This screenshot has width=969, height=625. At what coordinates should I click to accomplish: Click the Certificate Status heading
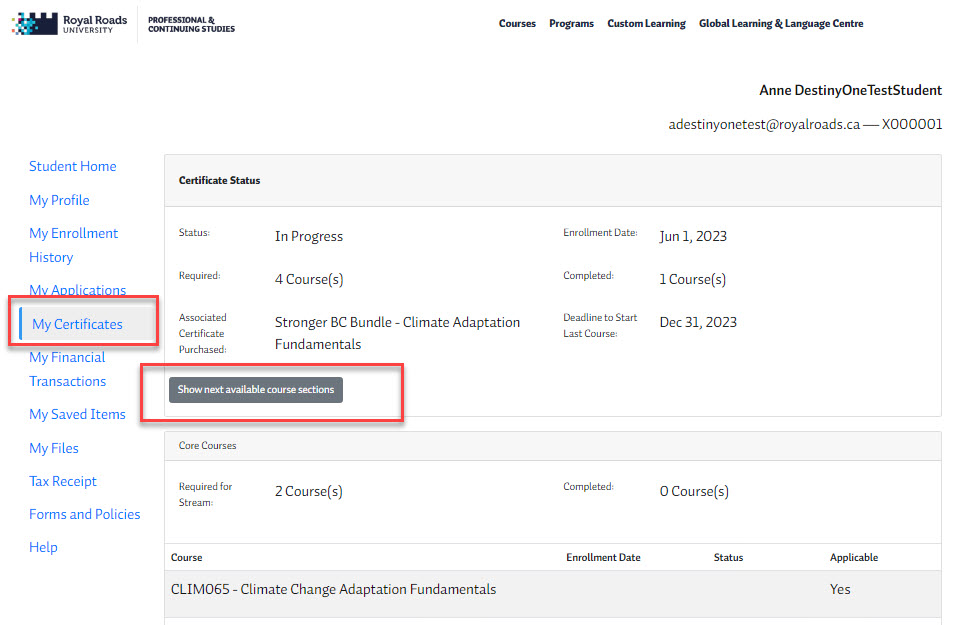click(219, 181)
